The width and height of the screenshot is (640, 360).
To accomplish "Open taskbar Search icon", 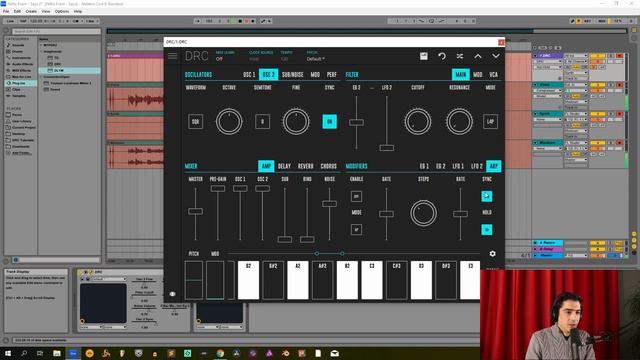I will point(24,353).
